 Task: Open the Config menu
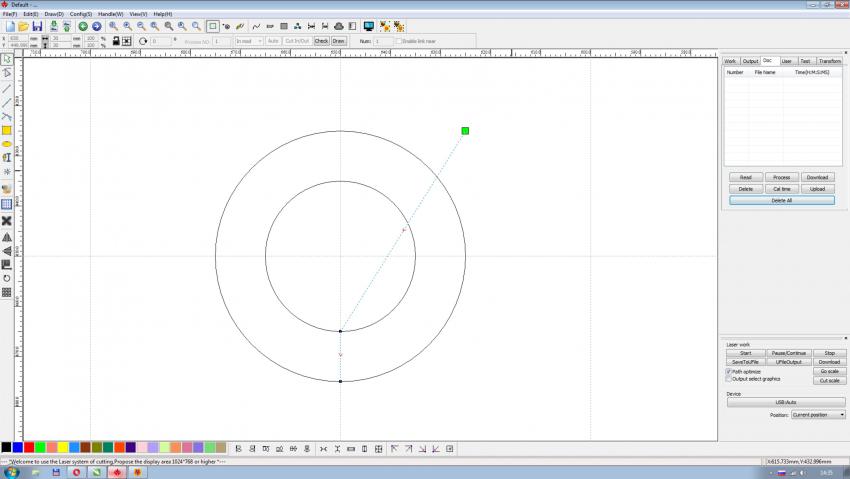point(80,14)
